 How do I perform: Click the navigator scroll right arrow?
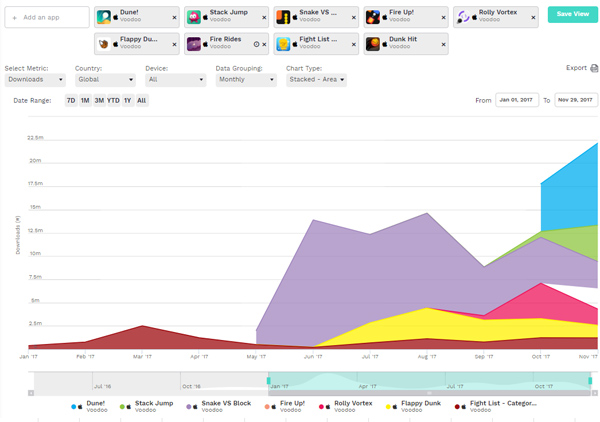(595, 393)
